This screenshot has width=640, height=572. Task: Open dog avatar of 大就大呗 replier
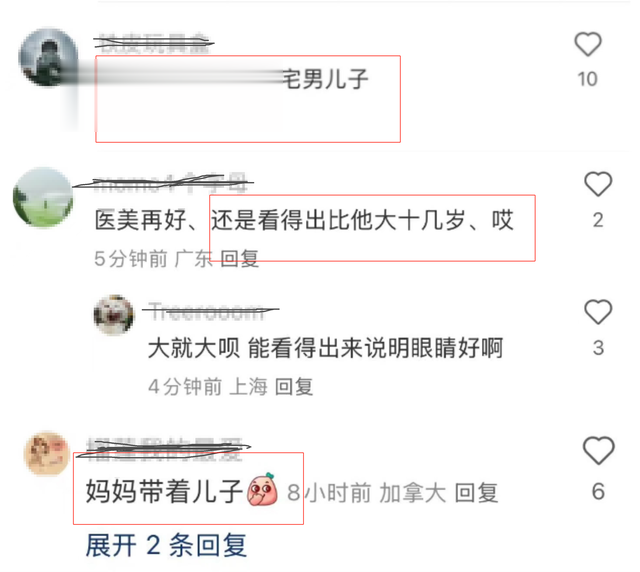coord(114,315)
